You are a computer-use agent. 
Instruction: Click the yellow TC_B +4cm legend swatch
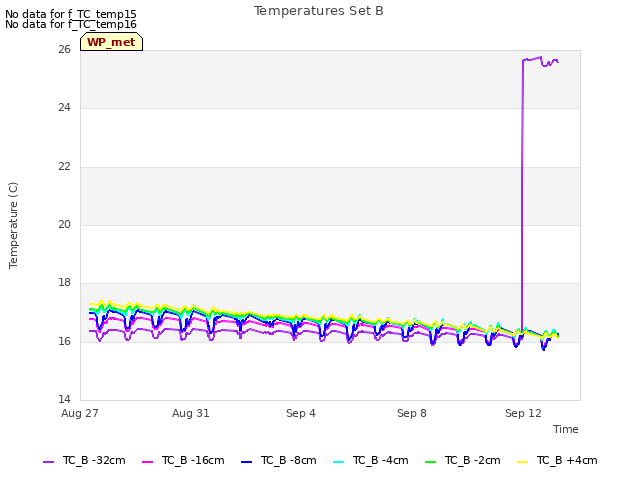click(522, 462)
